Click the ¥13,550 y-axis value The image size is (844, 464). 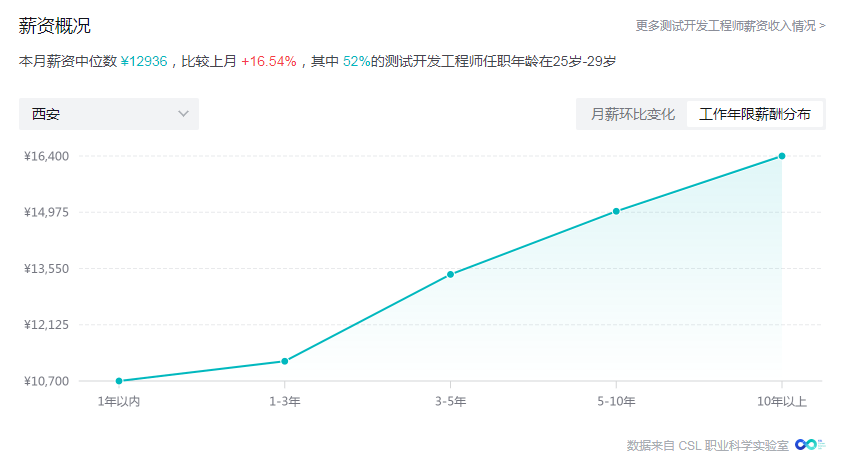(46, 269)
